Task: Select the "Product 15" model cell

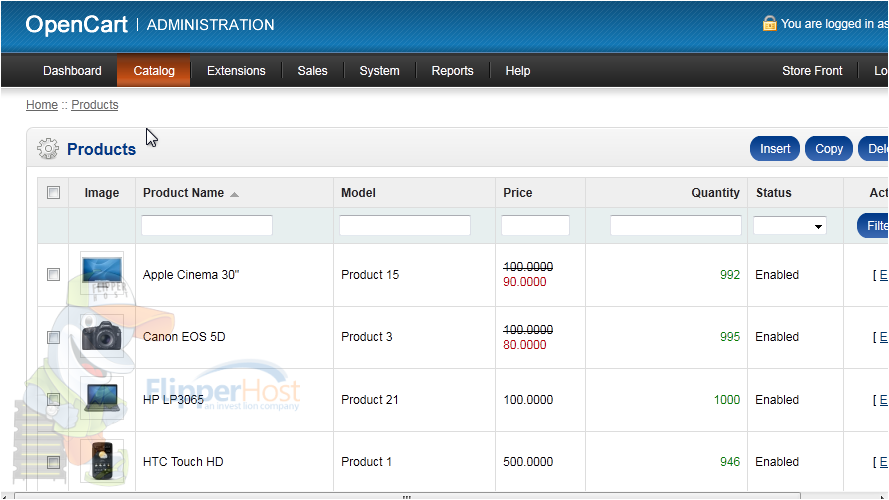Action: pos(370,275)
